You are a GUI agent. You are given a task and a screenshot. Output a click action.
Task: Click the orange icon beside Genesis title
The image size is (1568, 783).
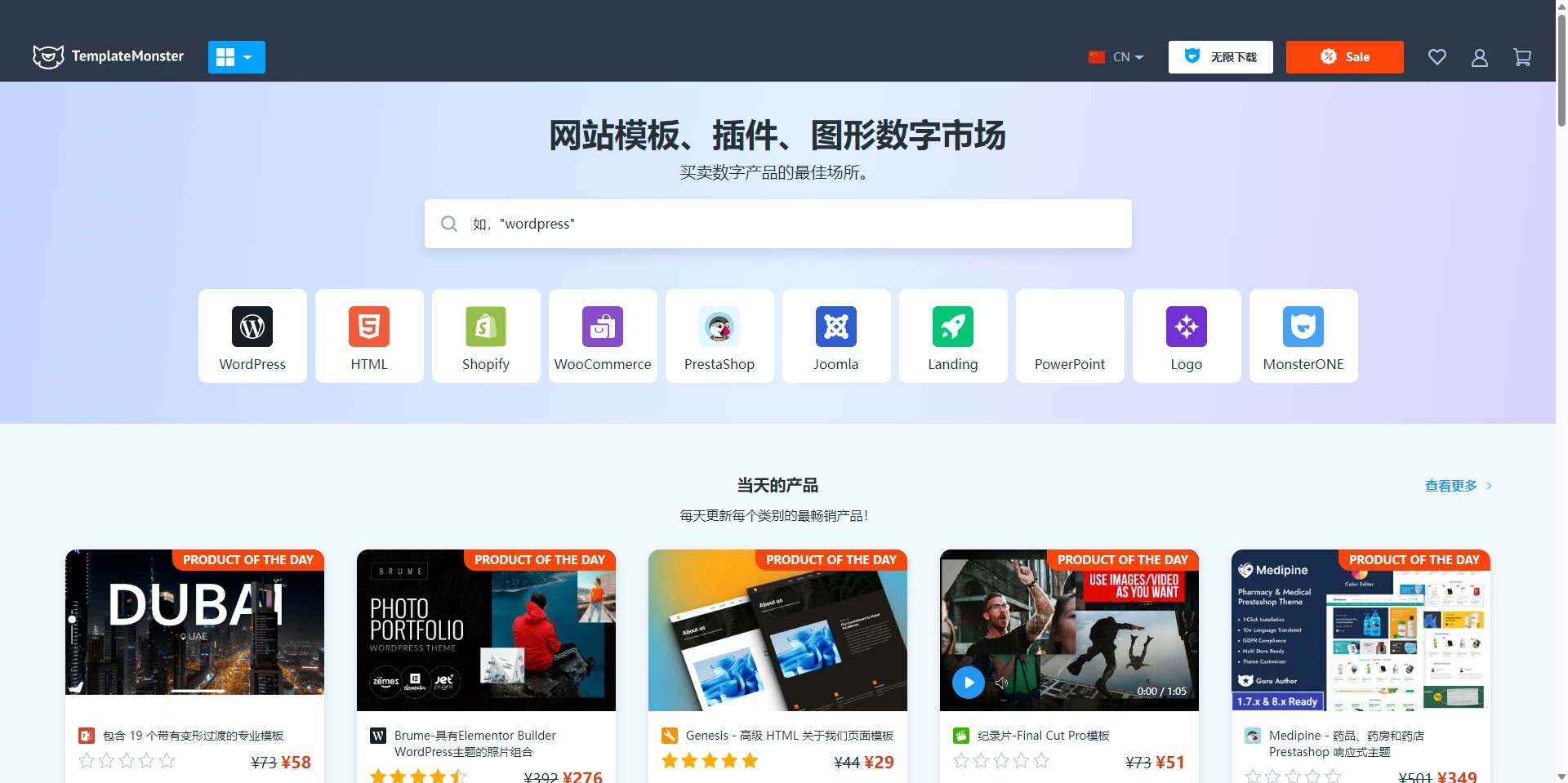[x=670, y=736]
